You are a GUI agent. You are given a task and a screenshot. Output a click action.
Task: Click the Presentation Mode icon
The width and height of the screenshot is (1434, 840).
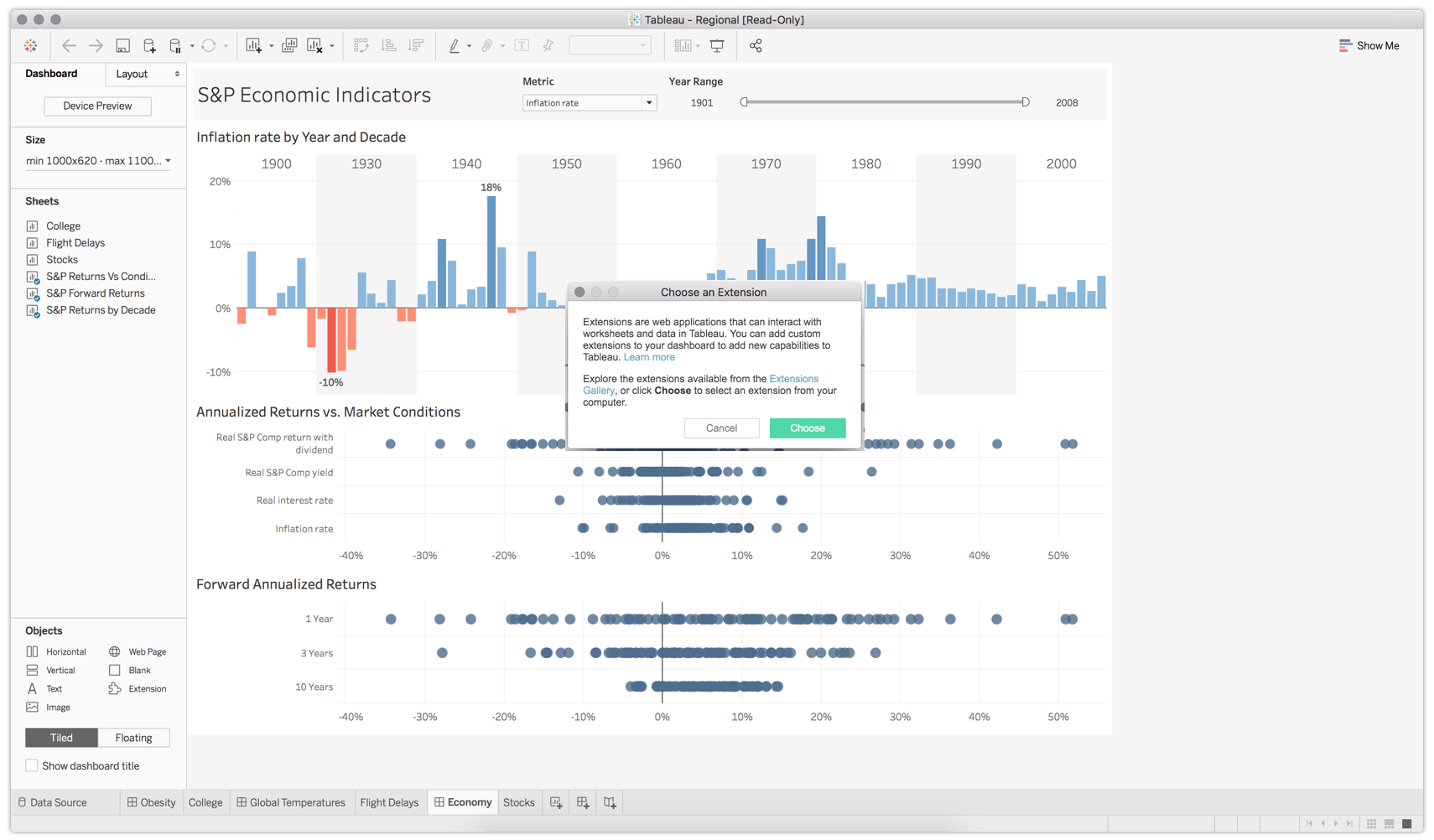[717, 45]
